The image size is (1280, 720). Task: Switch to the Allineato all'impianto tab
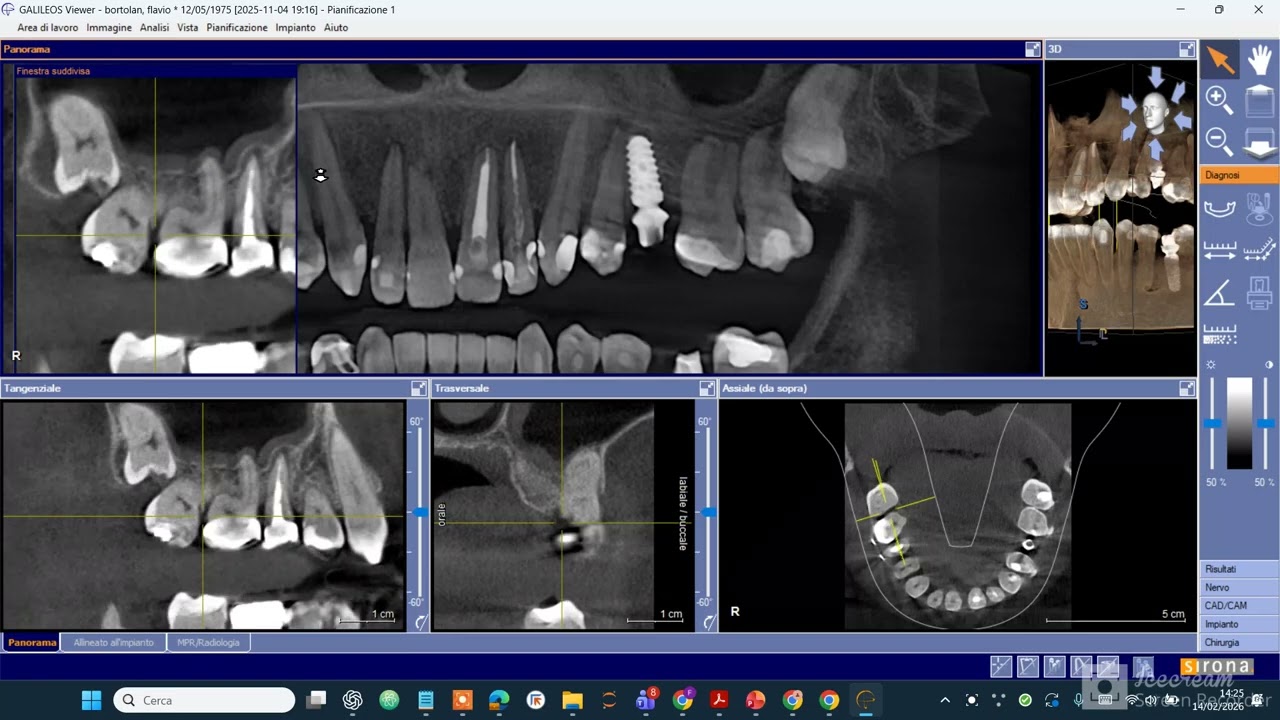point(114,642)
